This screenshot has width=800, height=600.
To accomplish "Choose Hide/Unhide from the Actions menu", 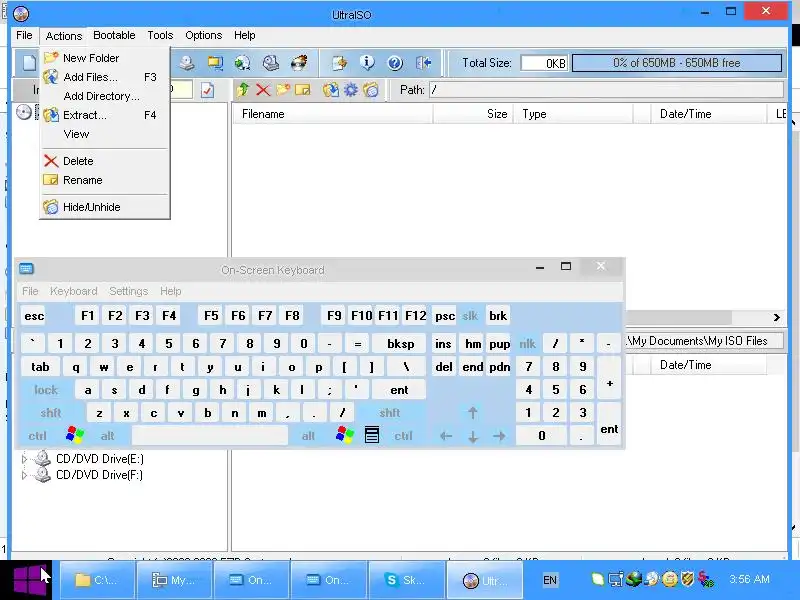I will [x=105, y=207].
